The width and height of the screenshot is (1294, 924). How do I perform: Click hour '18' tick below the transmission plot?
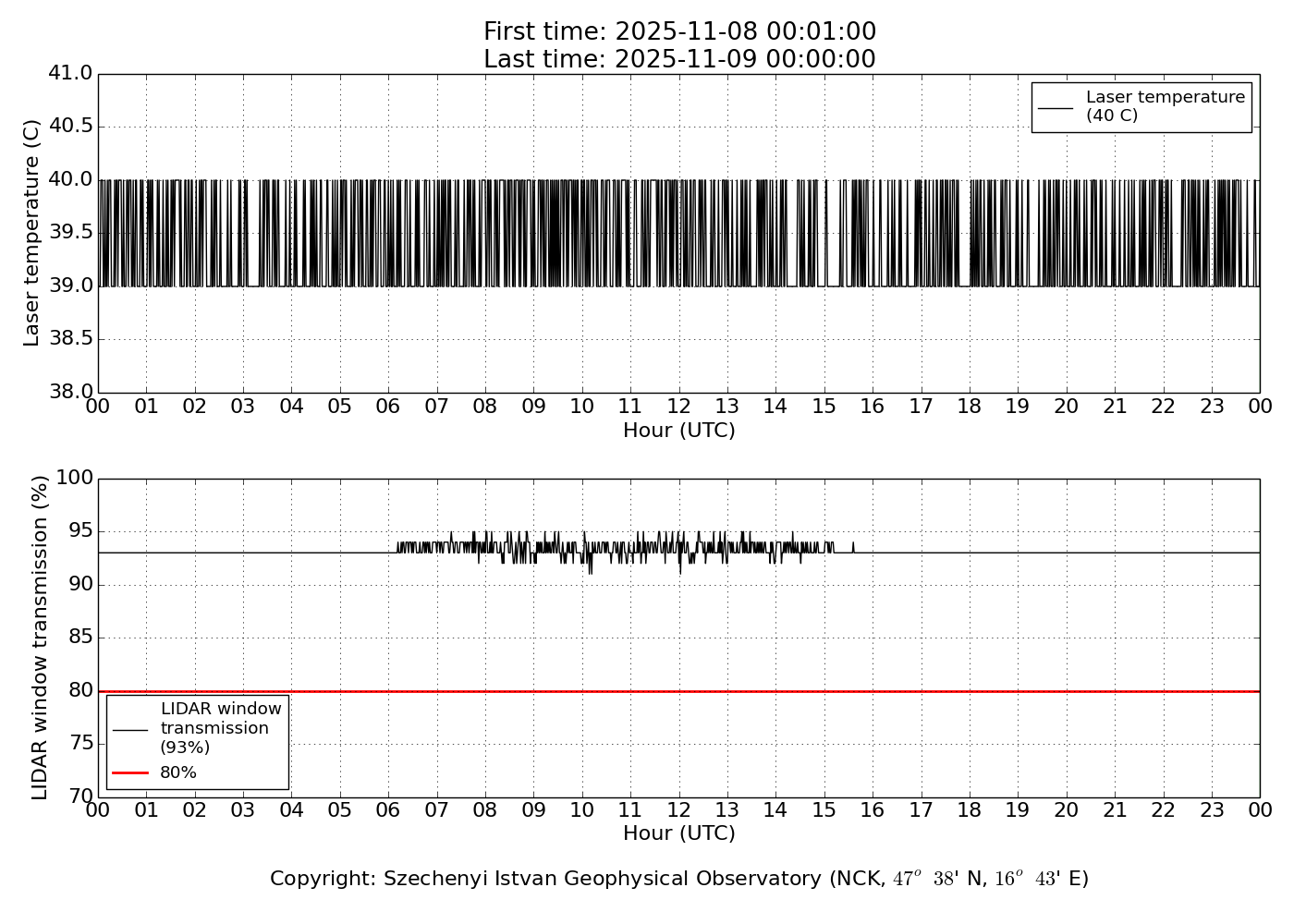tap(970, 810)
